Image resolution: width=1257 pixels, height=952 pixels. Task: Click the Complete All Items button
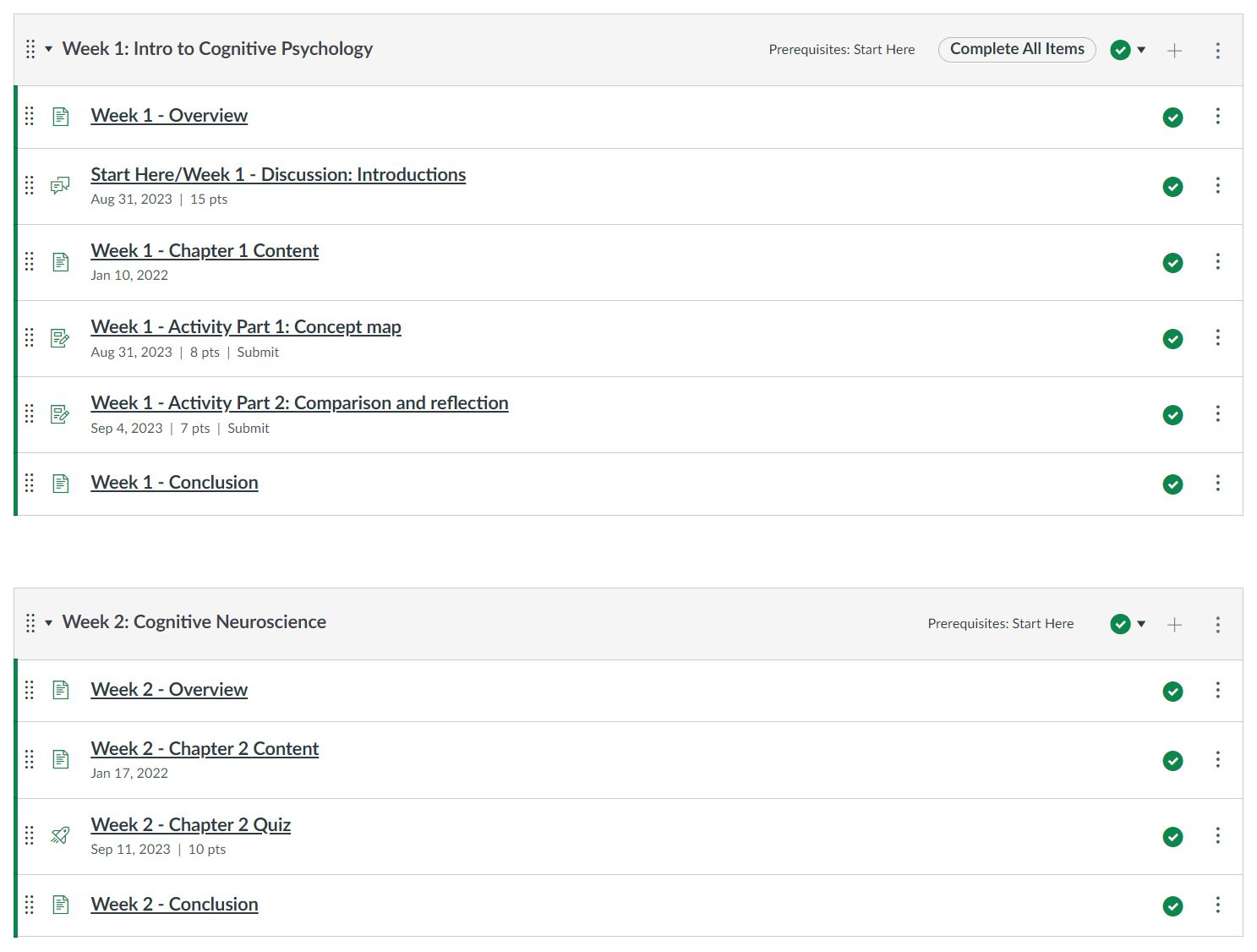point(1016,49)
